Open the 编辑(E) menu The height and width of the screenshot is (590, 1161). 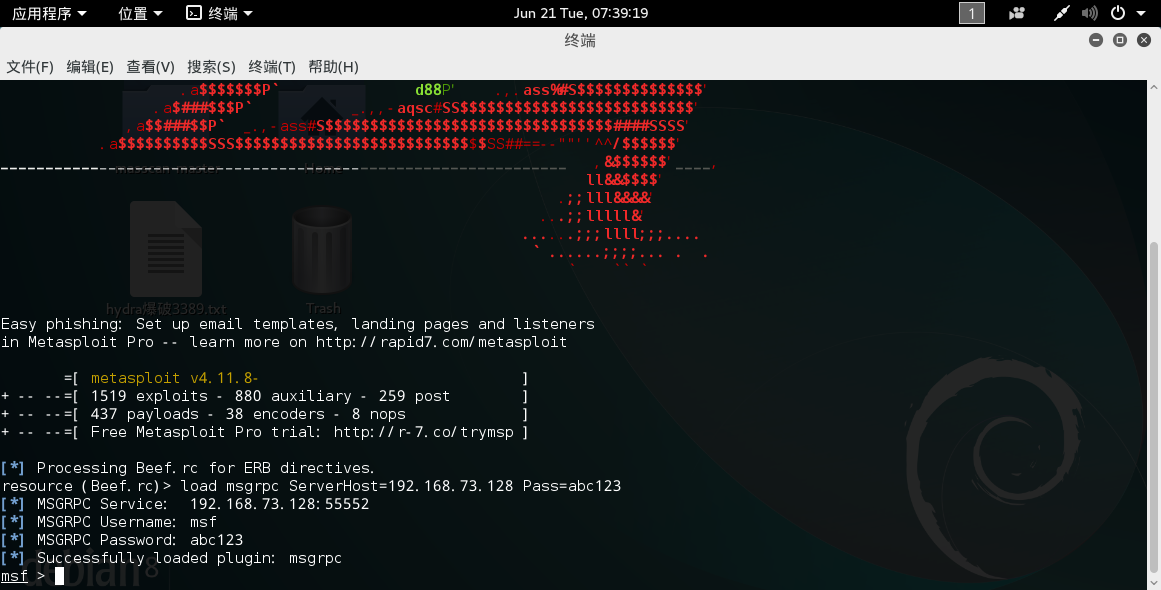point(90,67)
